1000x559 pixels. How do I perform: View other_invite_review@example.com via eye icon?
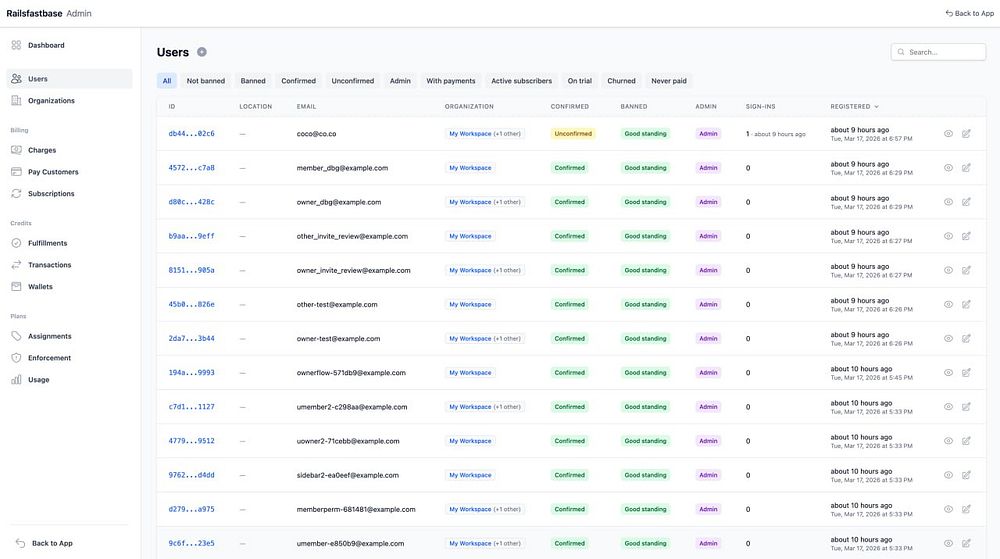[948, 236]
